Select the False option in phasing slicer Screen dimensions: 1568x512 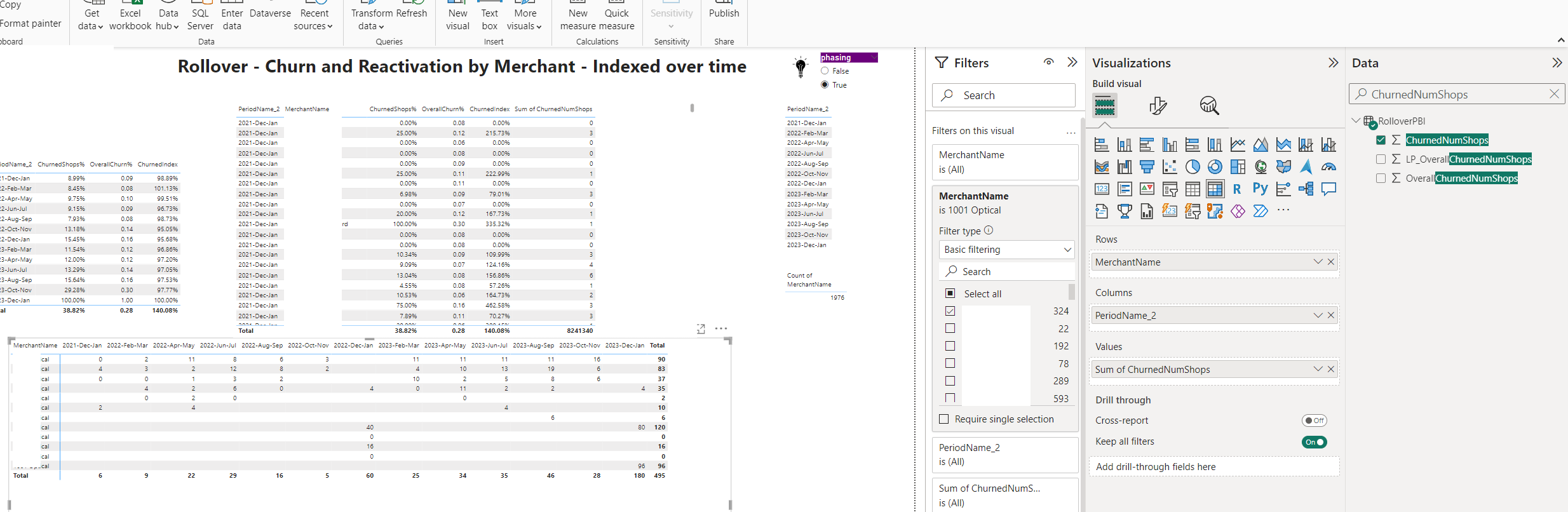click(x=825, y=71)
